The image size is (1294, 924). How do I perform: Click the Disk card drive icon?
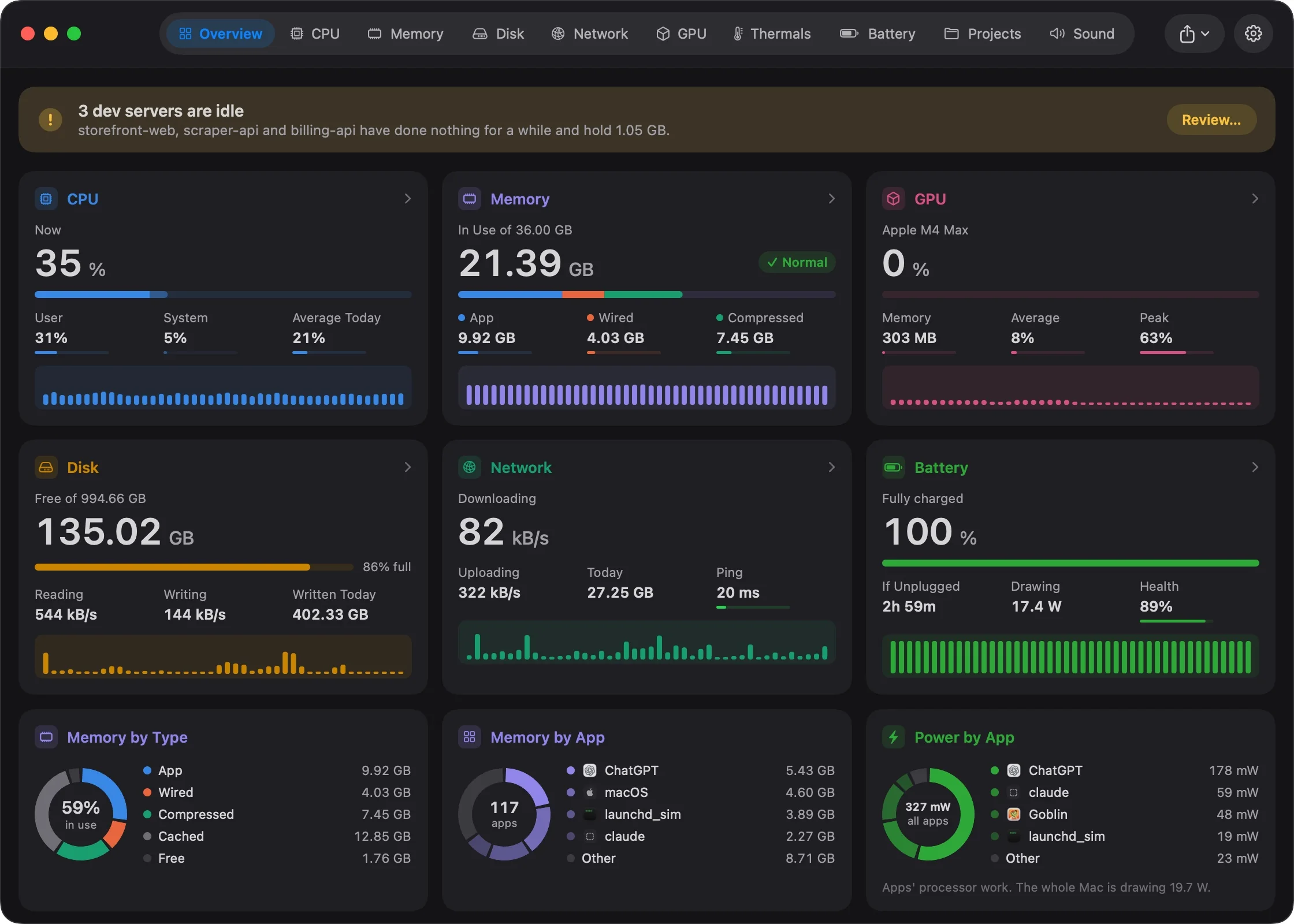coord(46,467)
